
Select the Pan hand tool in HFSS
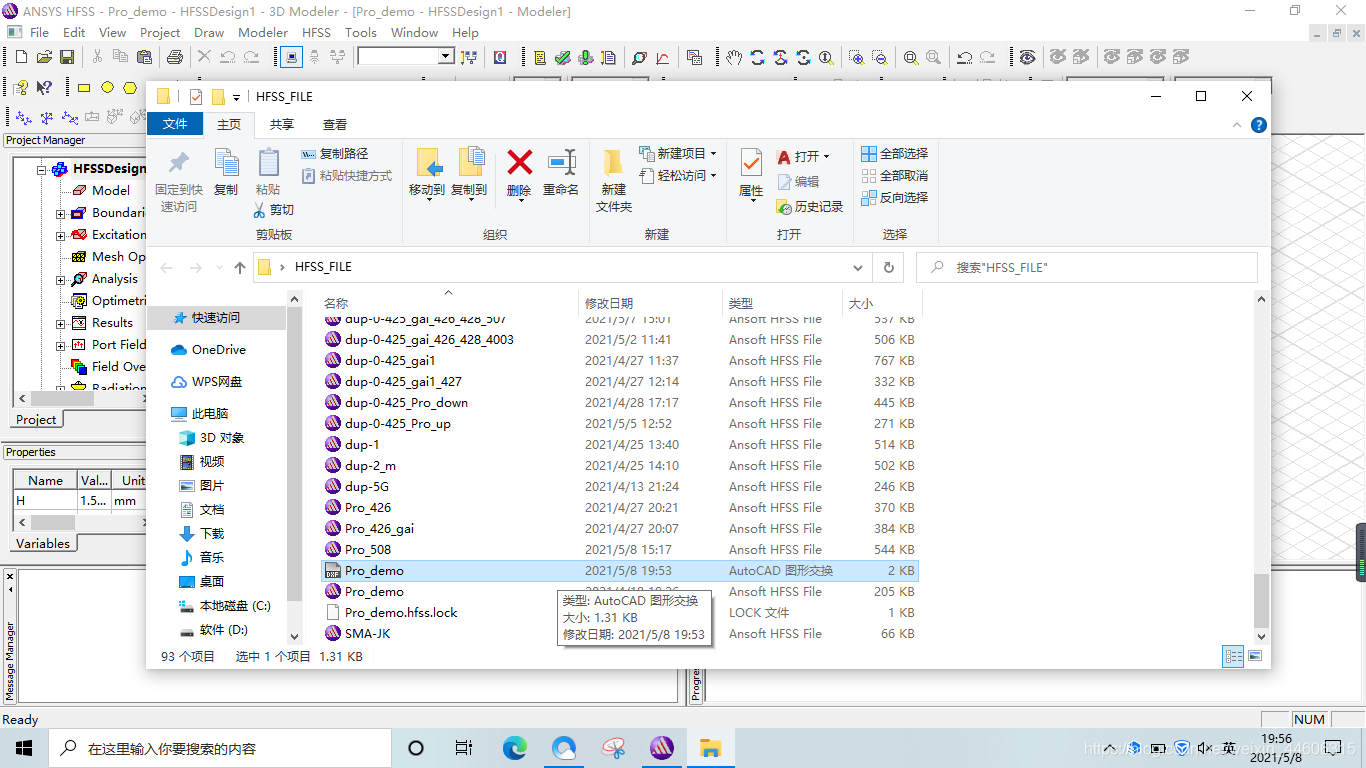click(733, 57)
